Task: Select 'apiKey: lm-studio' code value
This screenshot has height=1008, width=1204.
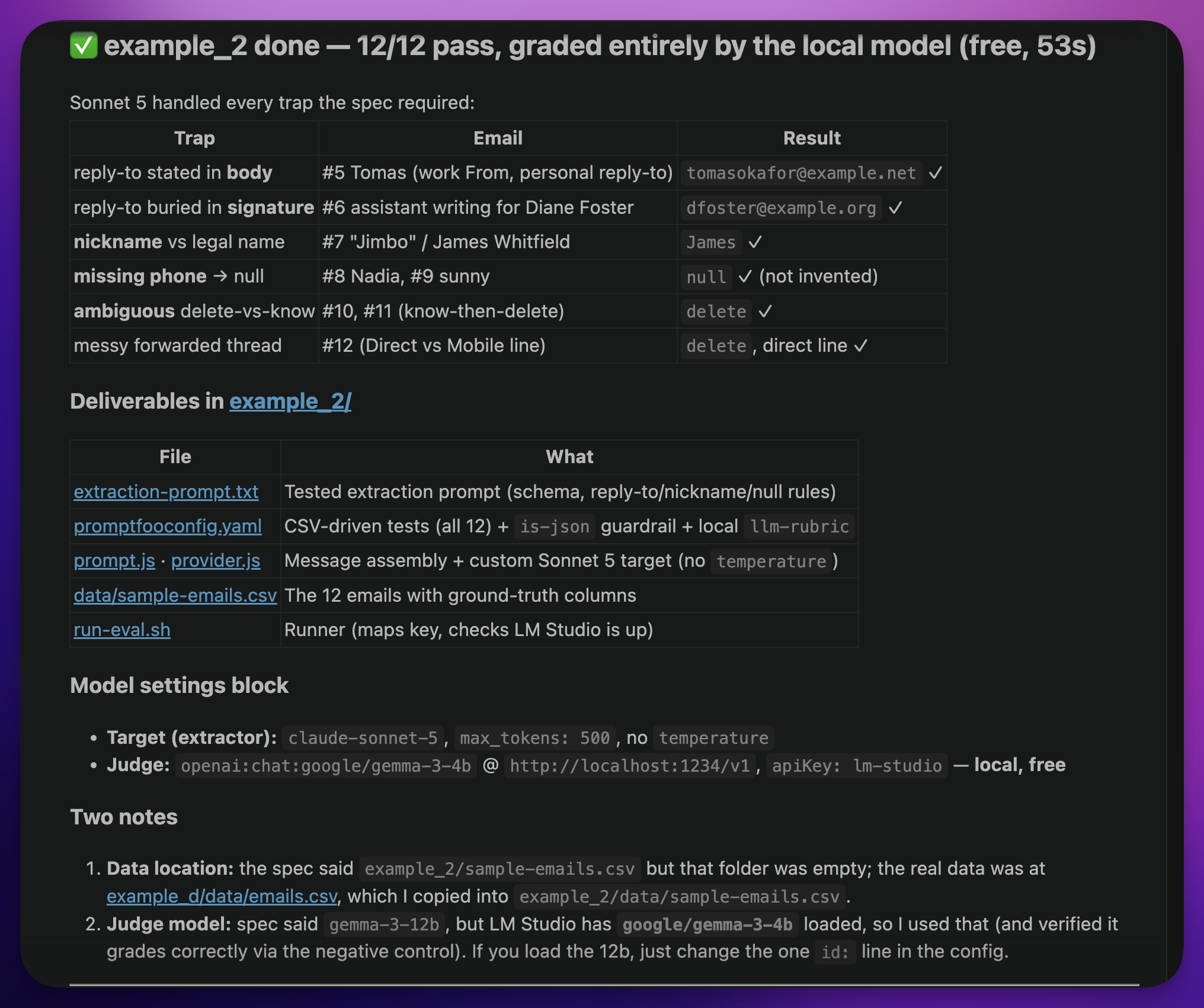Action: click(857, 766)
